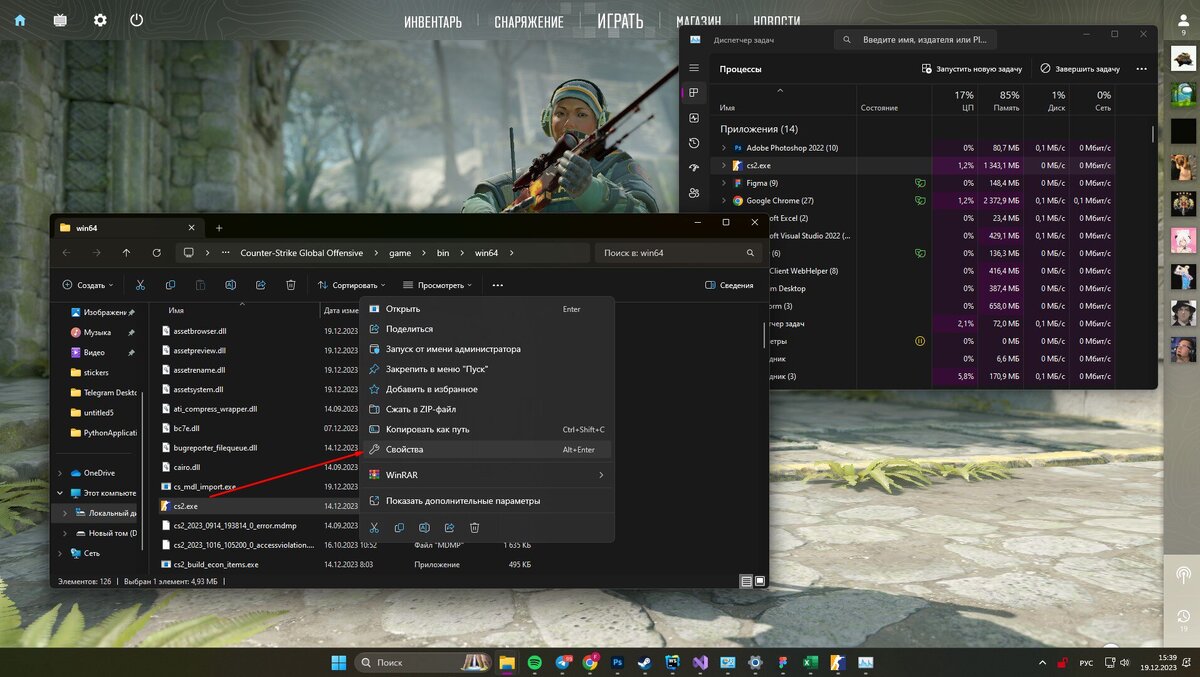Open the Создать dropdown in Explorer

point(88,285)
